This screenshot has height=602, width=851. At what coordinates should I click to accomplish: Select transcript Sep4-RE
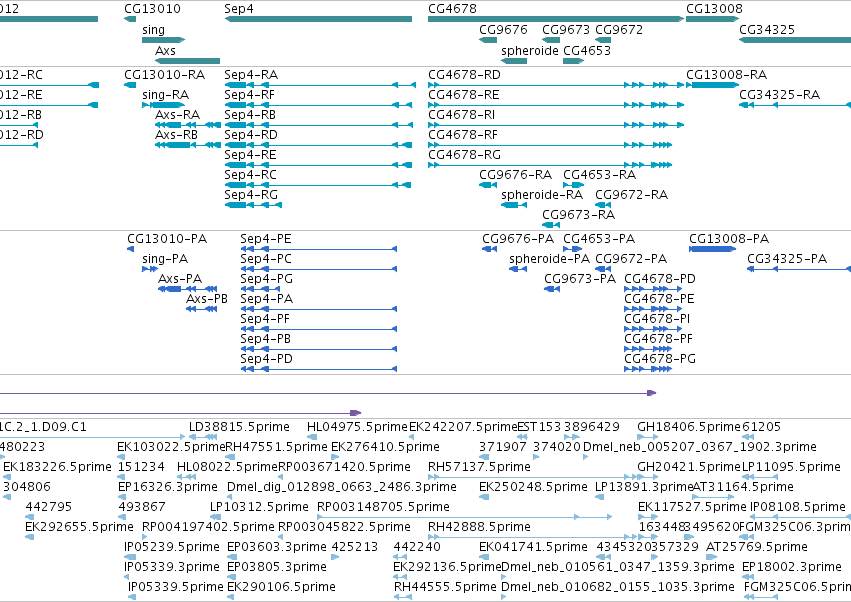coord(318,165)
